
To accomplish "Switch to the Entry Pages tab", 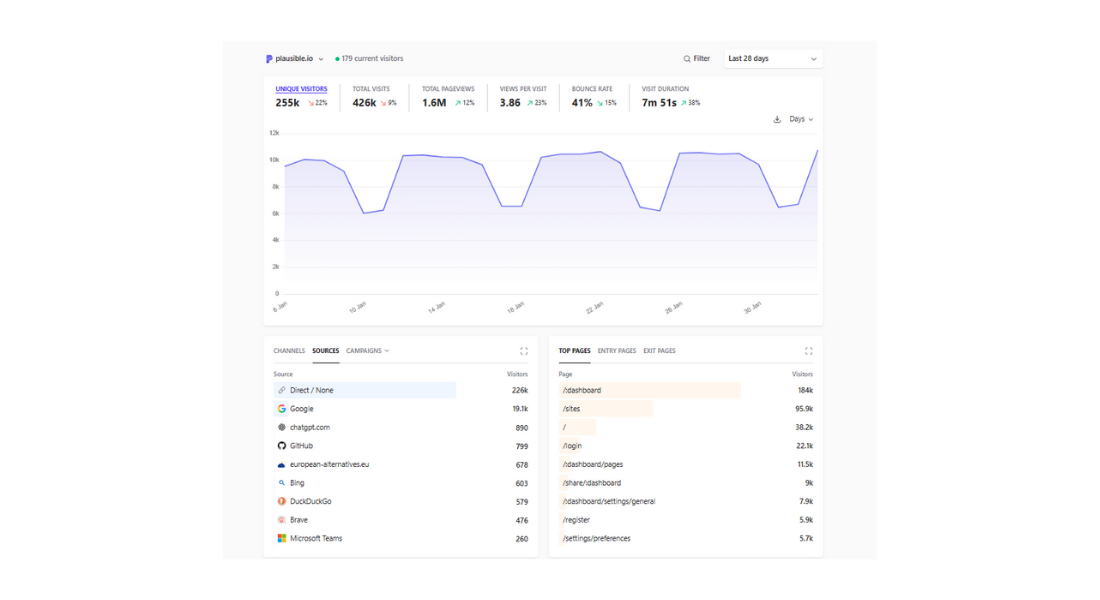I will pyautogui.click(x=616, y=351).
